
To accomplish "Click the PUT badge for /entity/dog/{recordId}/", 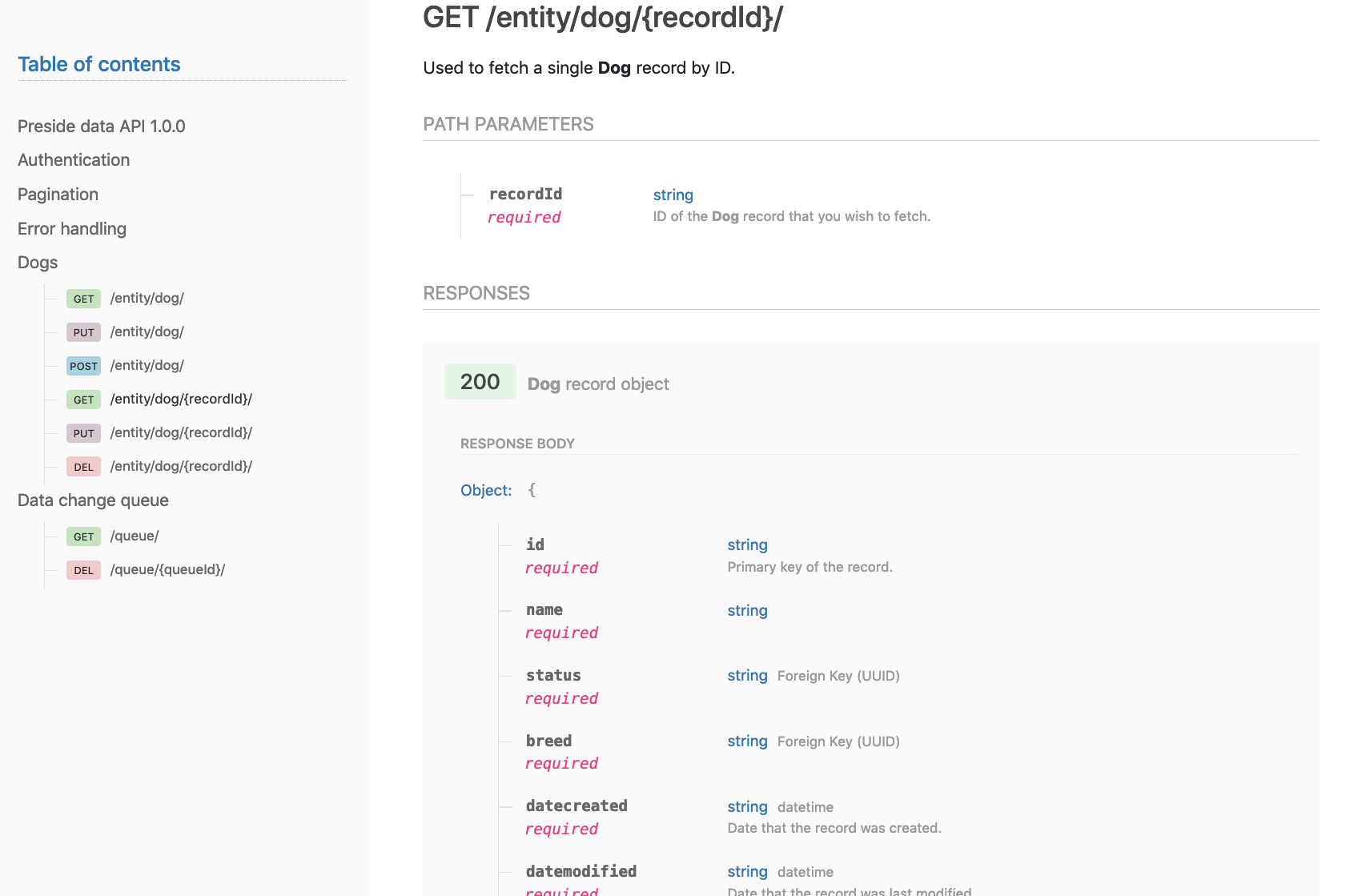I will [83, 433].
